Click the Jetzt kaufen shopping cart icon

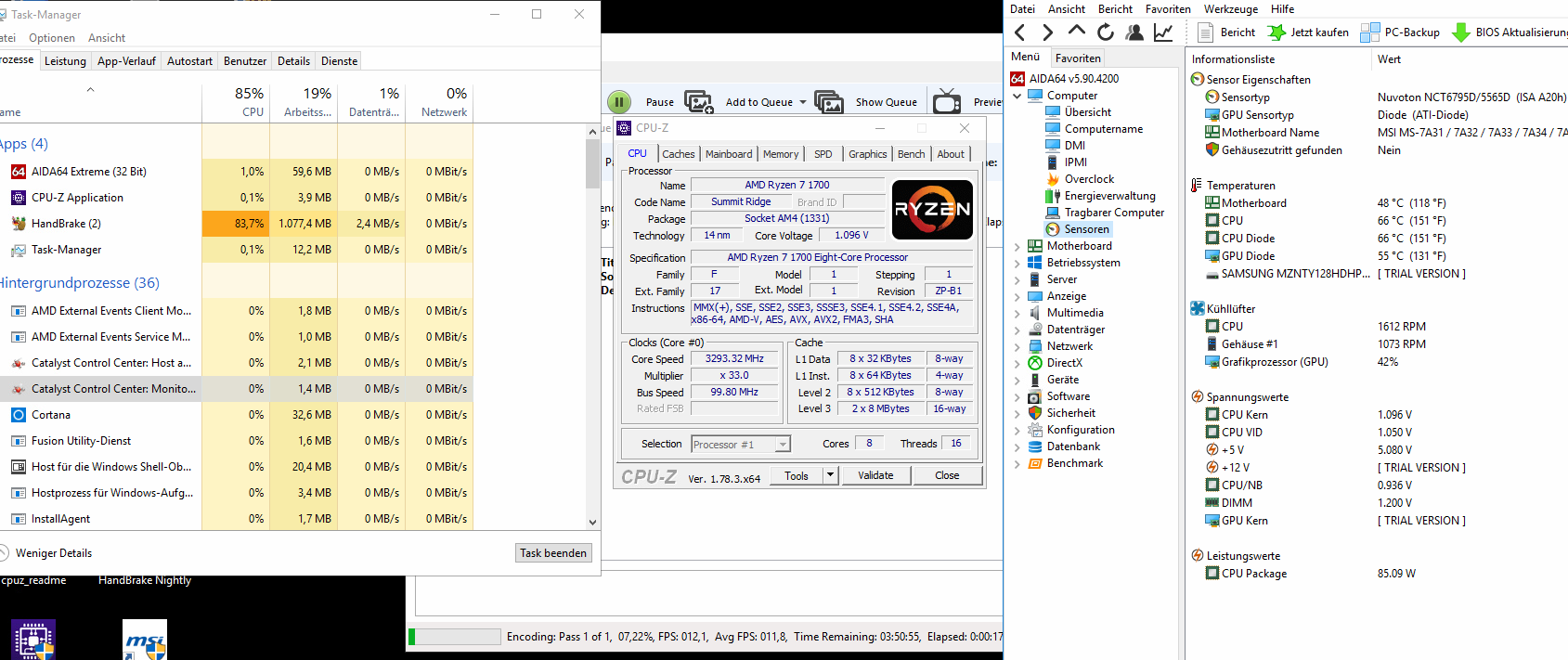coord(1276,32)
